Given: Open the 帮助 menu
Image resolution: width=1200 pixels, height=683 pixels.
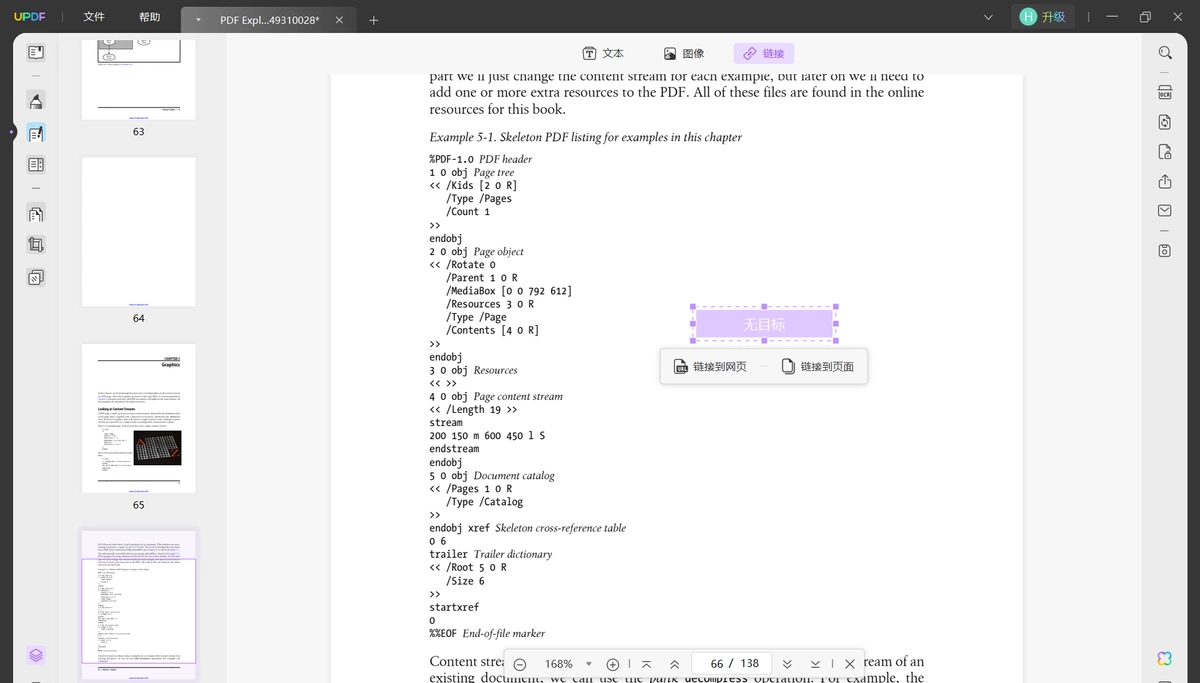Looking at the screenshot, I should (149, 17).
